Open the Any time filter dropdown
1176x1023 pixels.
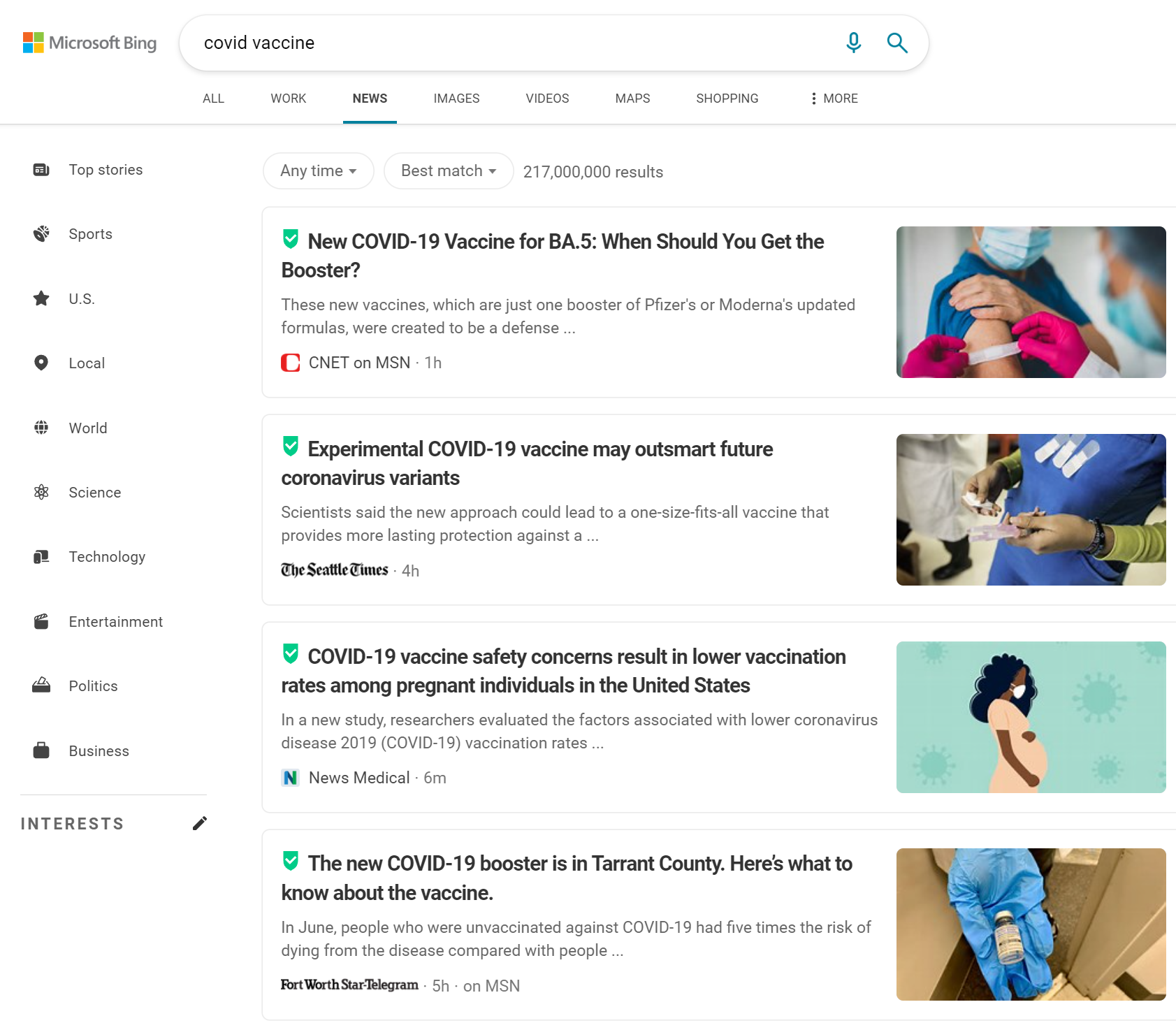point(319,170)
